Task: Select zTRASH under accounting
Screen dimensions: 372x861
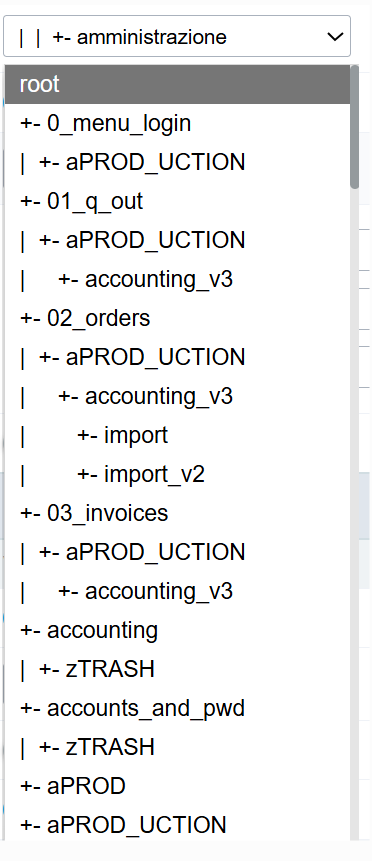Action: coord(177,669)
